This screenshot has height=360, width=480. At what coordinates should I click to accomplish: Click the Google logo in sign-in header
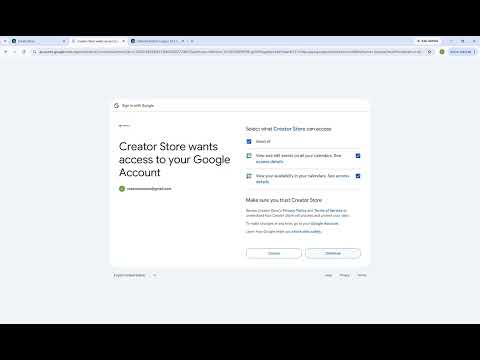pyautogui.click(x=116, y=106)
